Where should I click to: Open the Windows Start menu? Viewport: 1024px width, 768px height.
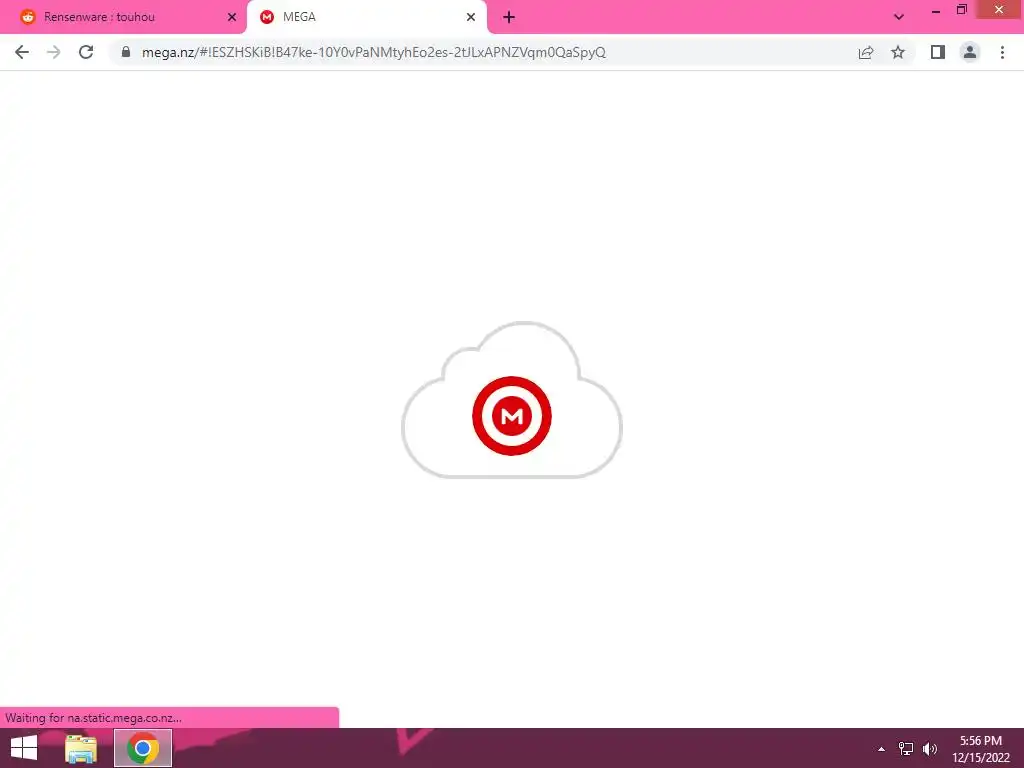(24, 748)
